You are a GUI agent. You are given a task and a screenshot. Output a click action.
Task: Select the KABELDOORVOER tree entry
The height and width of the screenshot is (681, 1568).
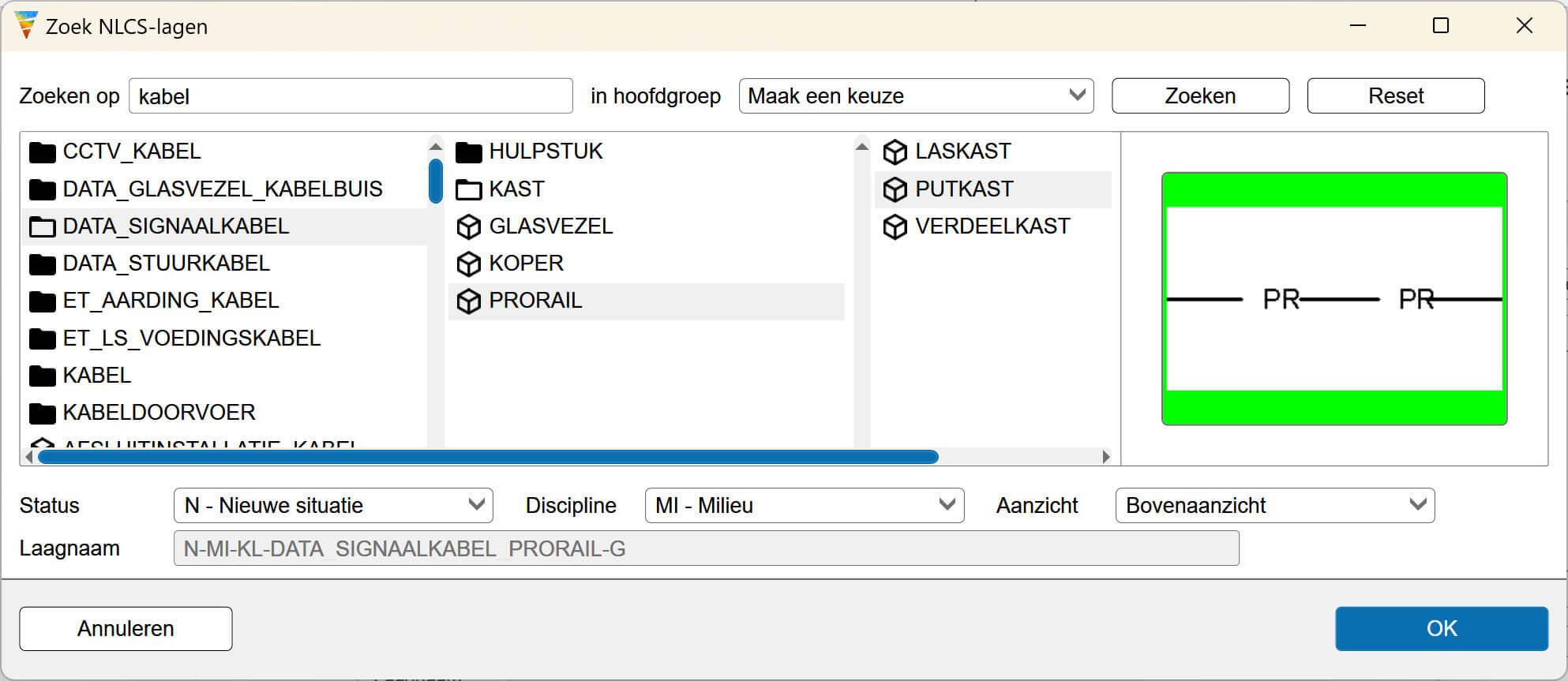(159, 413)
